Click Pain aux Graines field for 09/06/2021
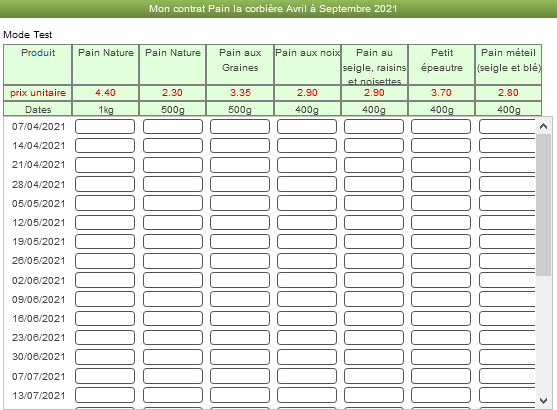The height and width of the screenshot is (410, 557). 240,300
